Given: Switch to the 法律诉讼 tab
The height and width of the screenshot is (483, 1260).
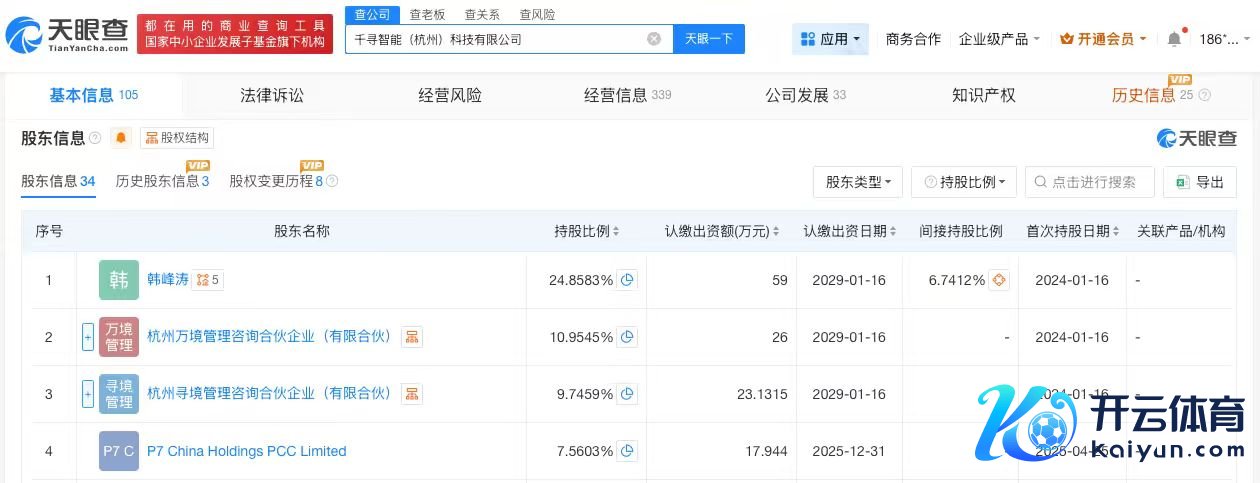Looking at the screenshot, I should tap(271, 95).
